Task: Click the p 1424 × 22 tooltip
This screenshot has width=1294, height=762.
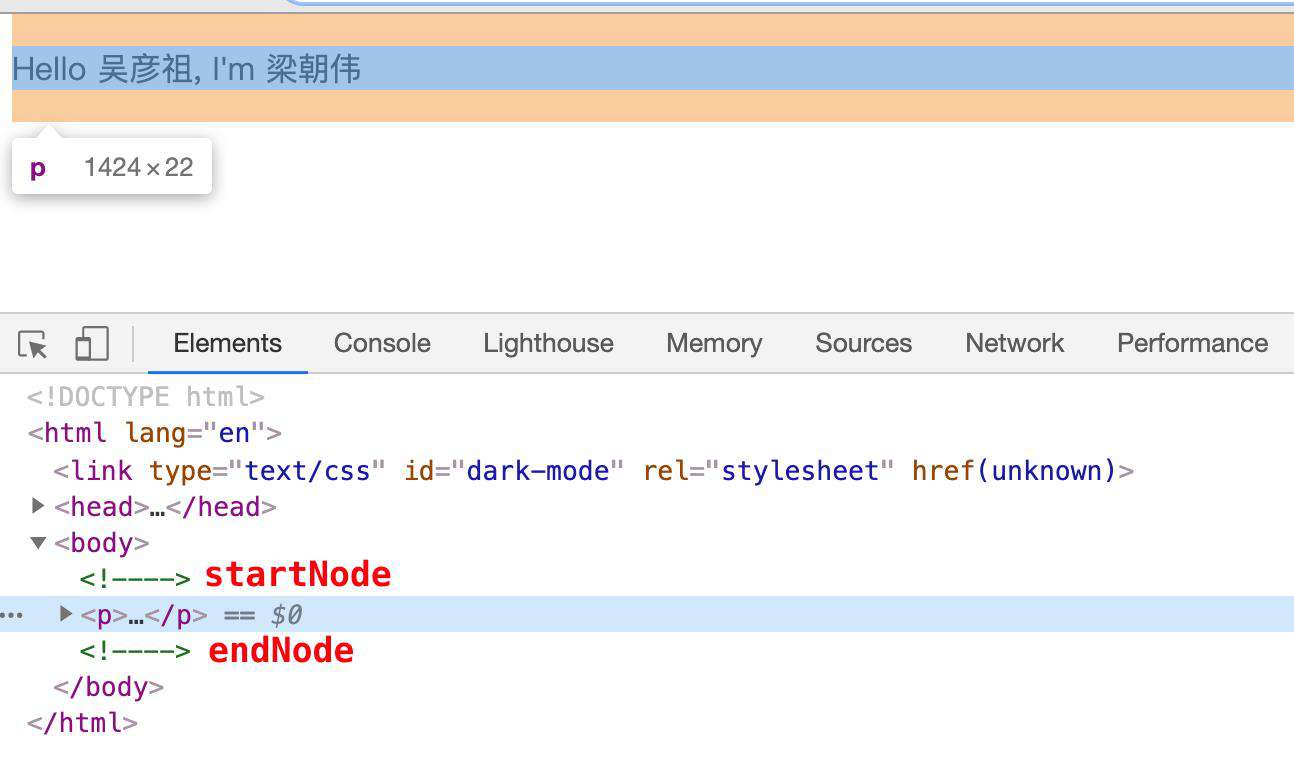Action: pos(112,167)
